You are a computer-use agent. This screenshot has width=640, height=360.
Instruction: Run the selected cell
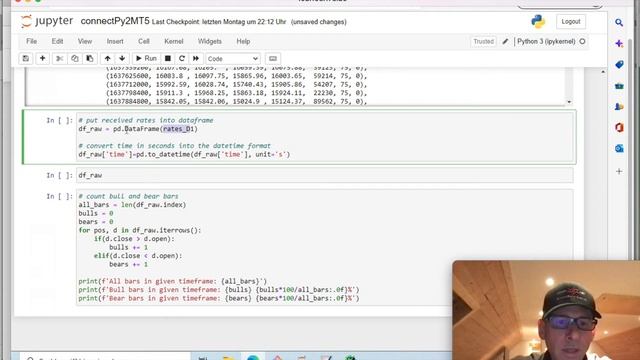(146, 58)
